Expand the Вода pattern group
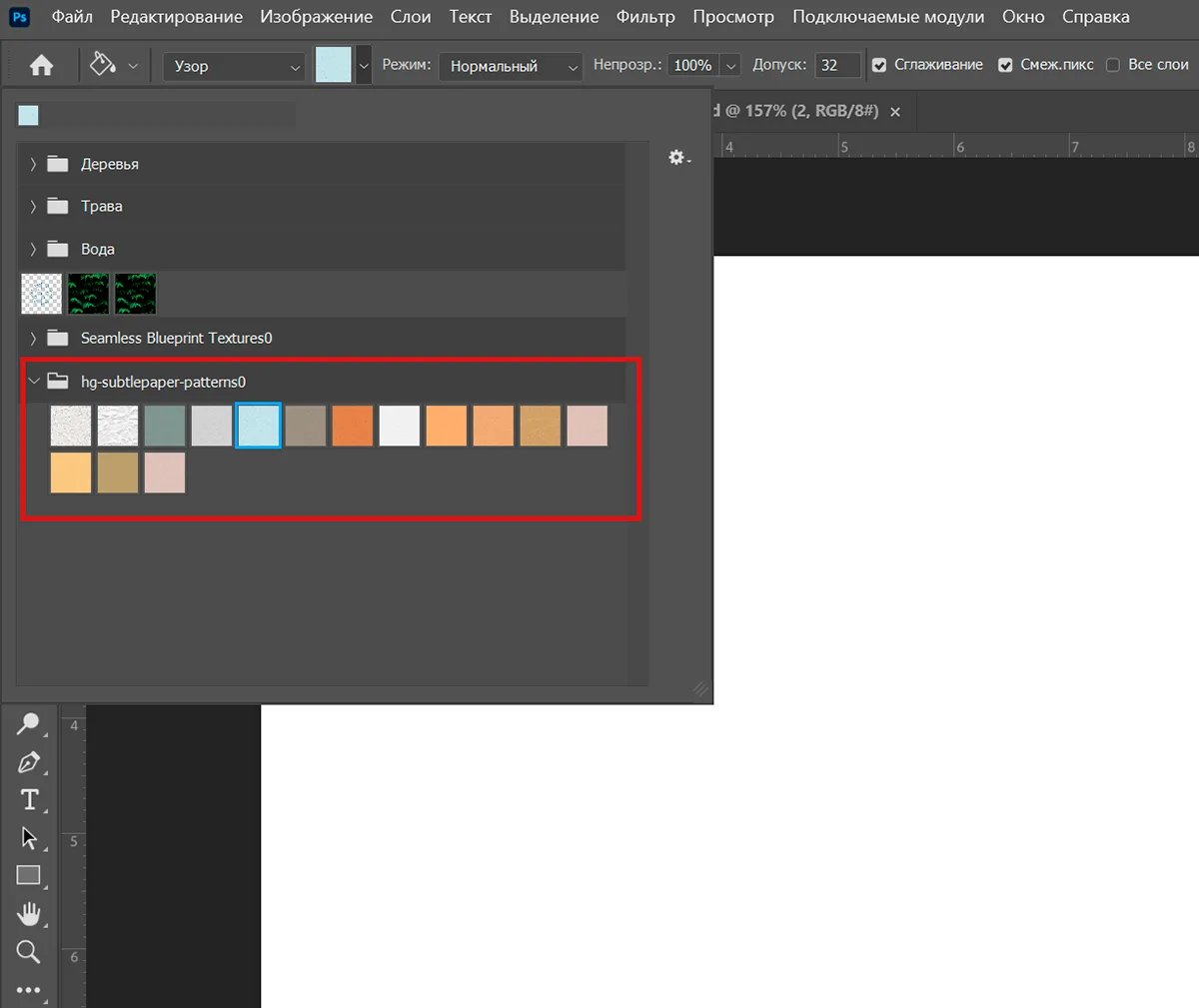 (33, 249)
